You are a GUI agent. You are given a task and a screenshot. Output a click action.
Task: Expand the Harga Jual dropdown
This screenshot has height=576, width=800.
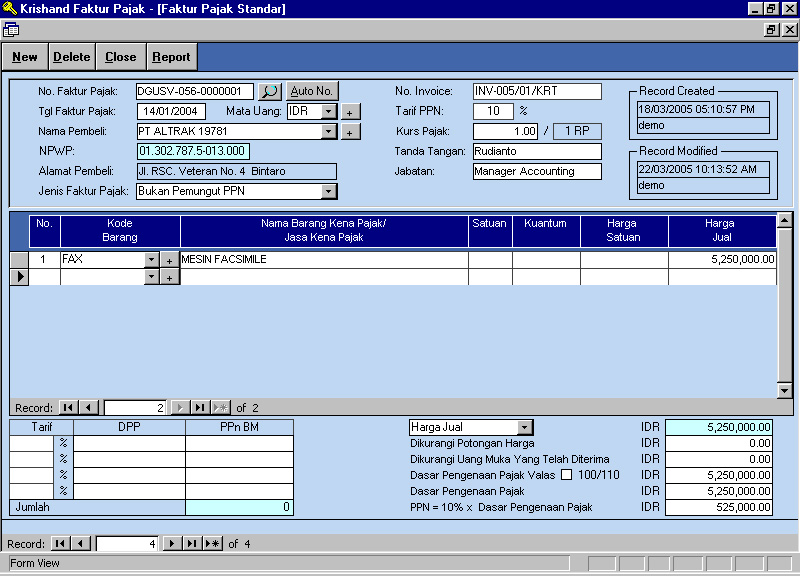[x=524, y=427]
